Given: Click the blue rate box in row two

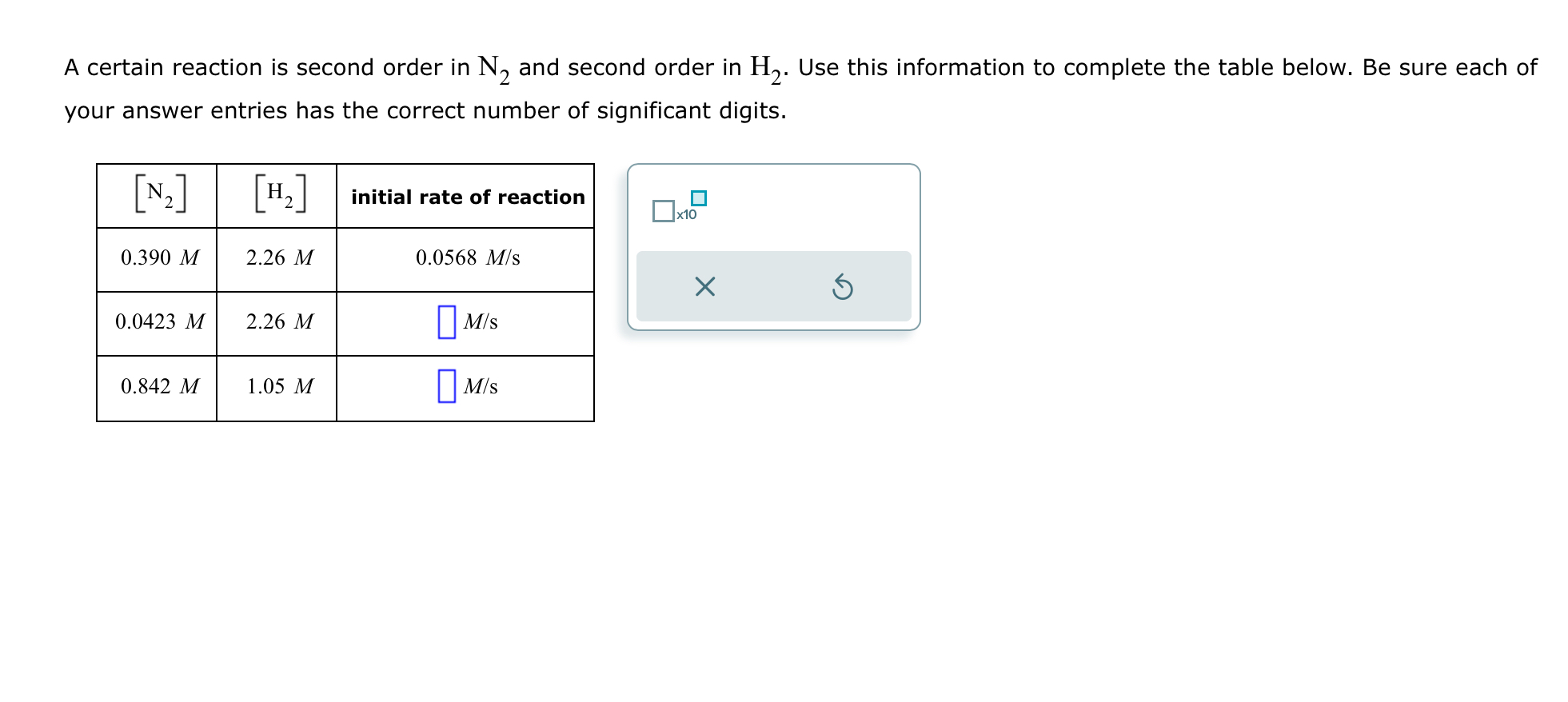Looking at the screenshot, I should [446, 322].
